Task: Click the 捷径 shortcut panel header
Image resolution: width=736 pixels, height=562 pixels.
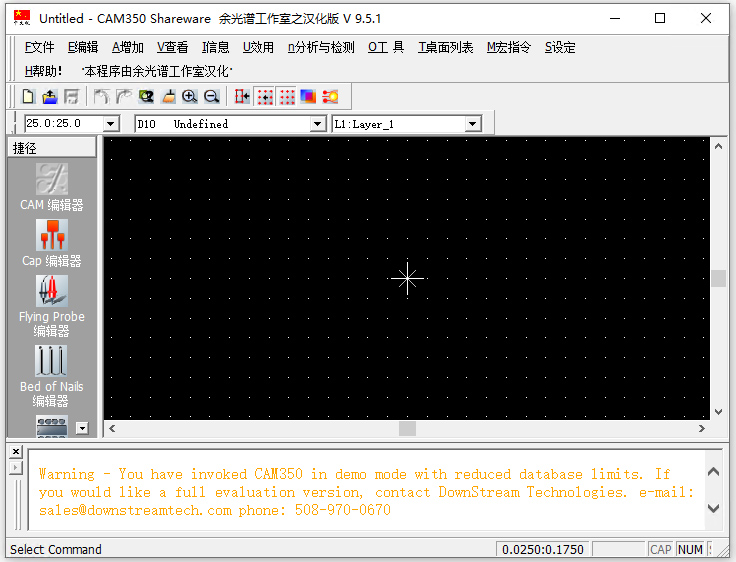Action: pyautogui.click(x=52, y=148)
